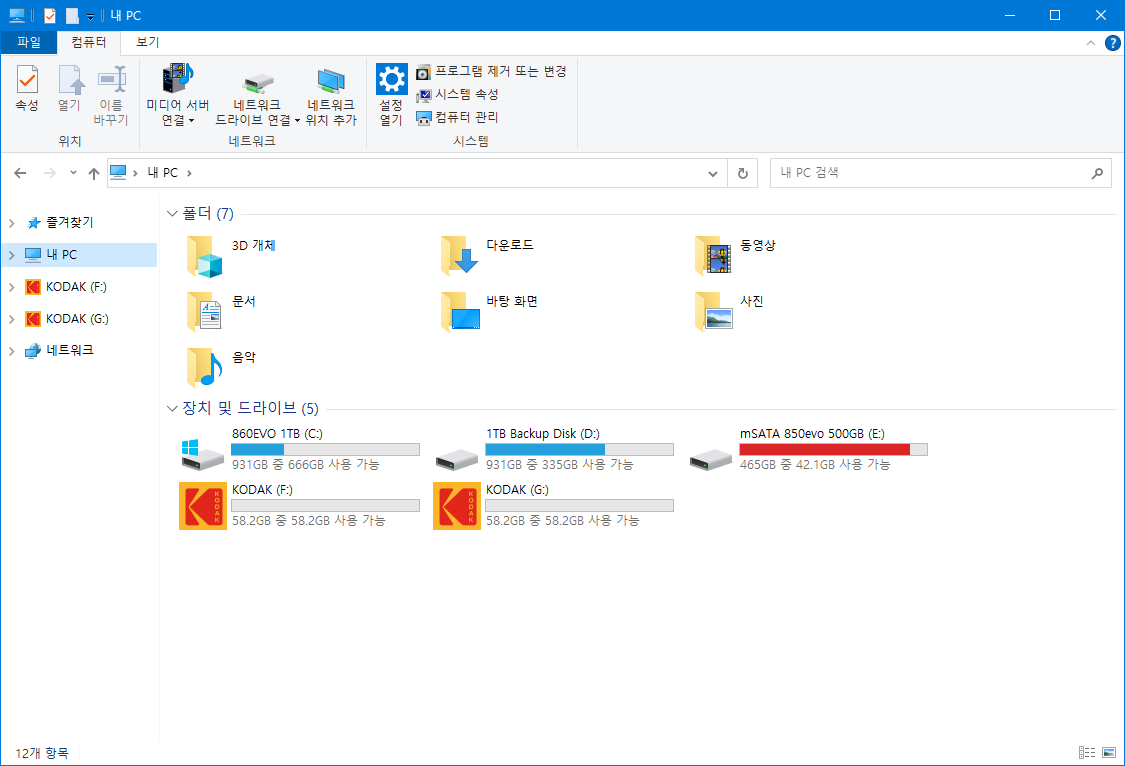1125x766 pixels.
Task: Select the 1TB Backup Disk (D:) drive icon
Action: tap(457, 459)
